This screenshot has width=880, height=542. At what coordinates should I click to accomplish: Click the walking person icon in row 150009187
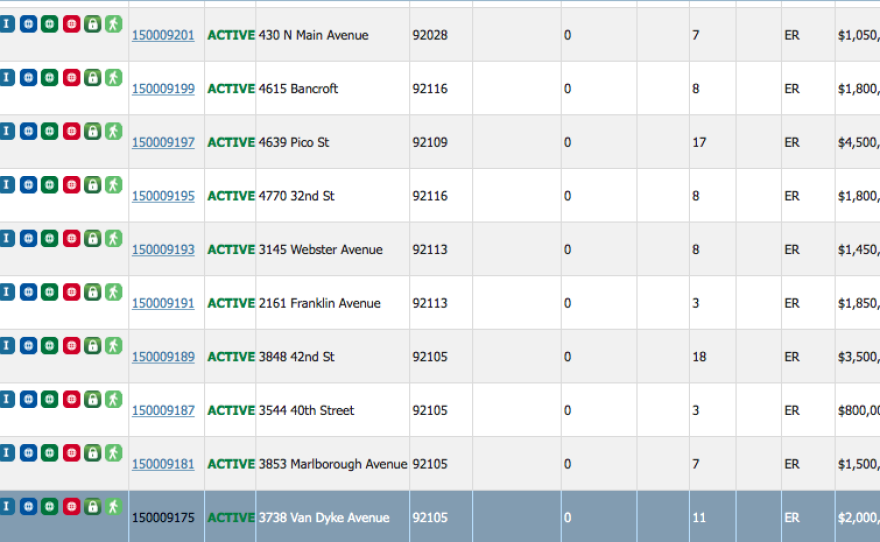(113, 399)
